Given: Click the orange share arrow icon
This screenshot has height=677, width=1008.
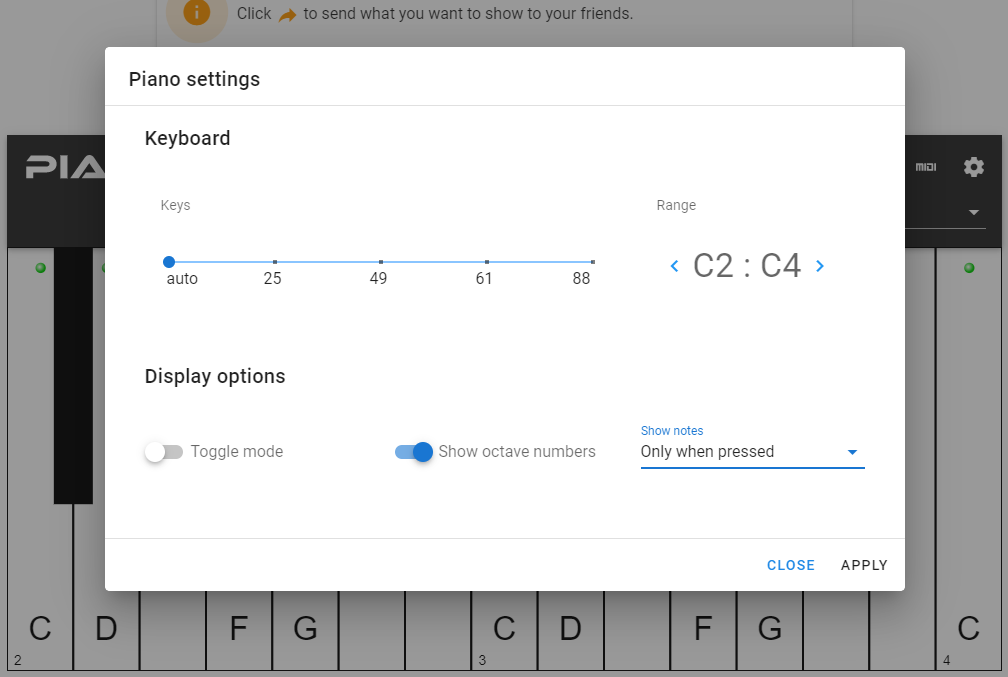Looking at the screenshot, I should coord(287,15).
